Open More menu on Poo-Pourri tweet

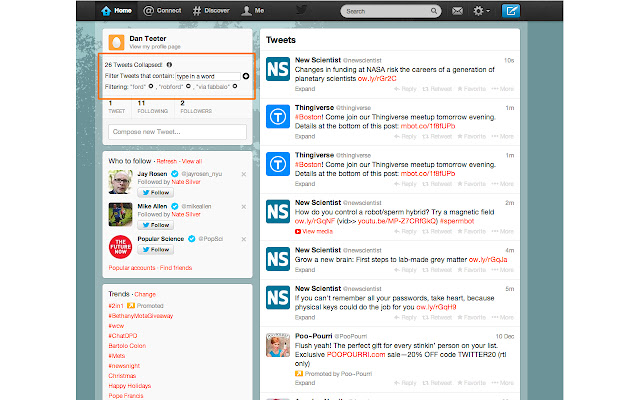click(x=502, y=383)
